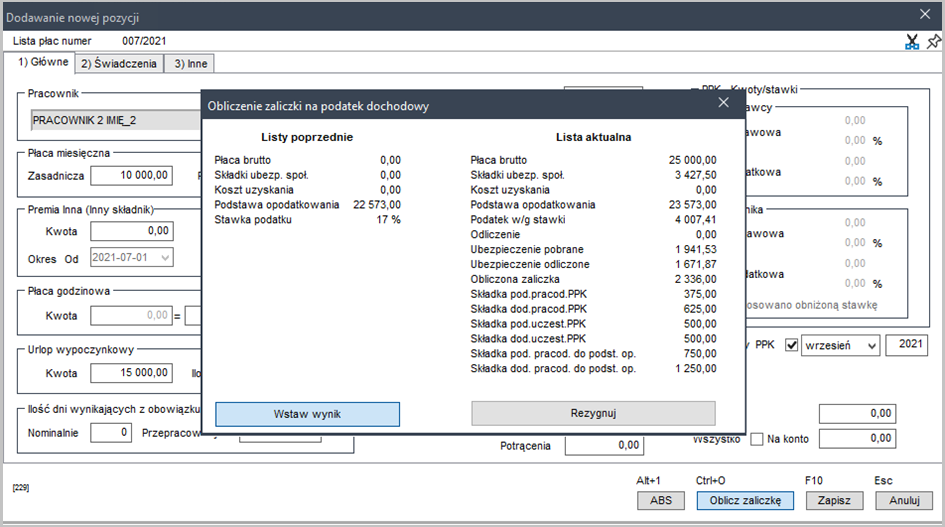Click the Obliczona zaliczka value 2 336,00
The image size is (945, 527).
click(695, 279)
